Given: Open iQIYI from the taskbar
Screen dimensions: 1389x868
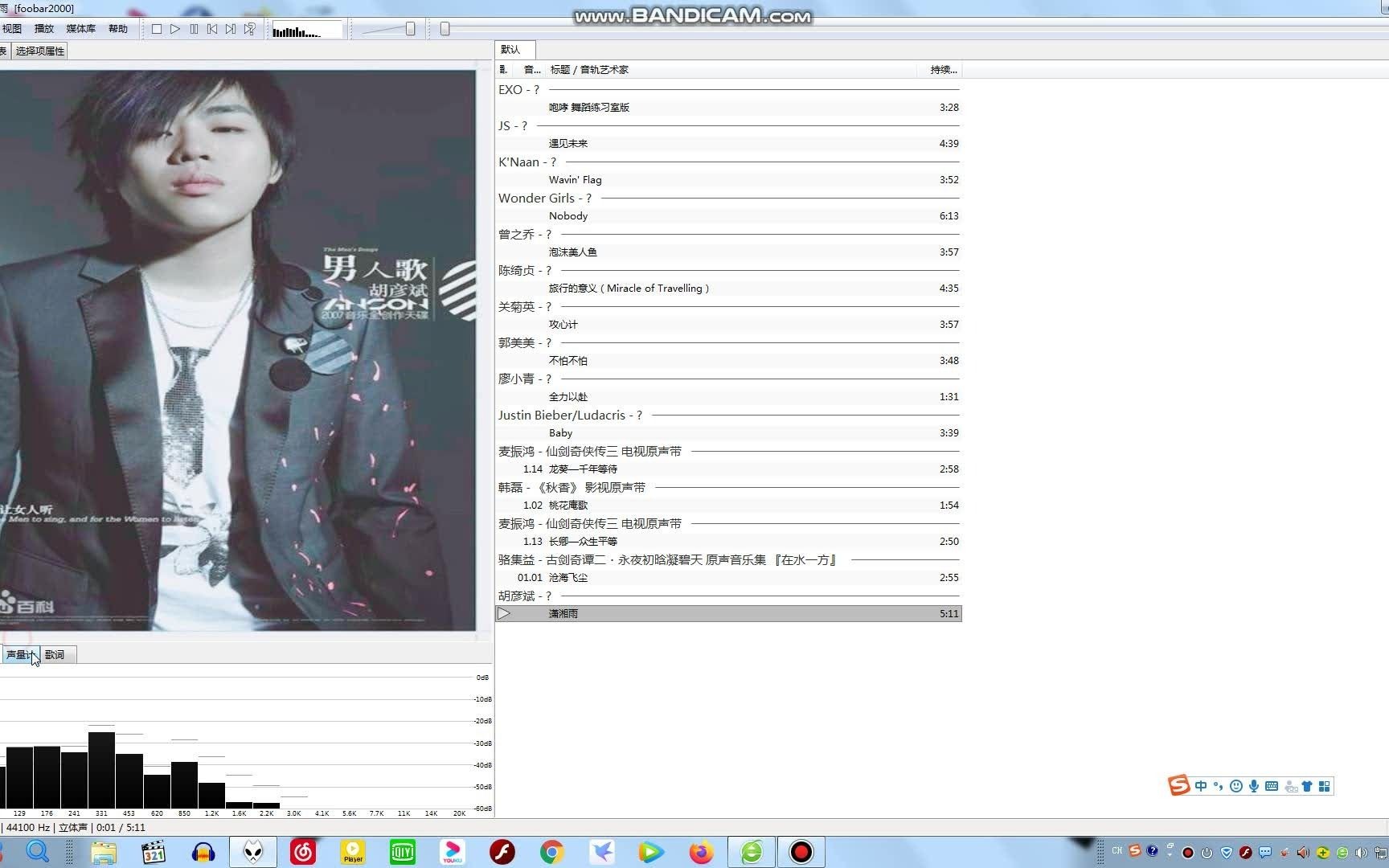Looking at the screenshot, I should (403, 852).
